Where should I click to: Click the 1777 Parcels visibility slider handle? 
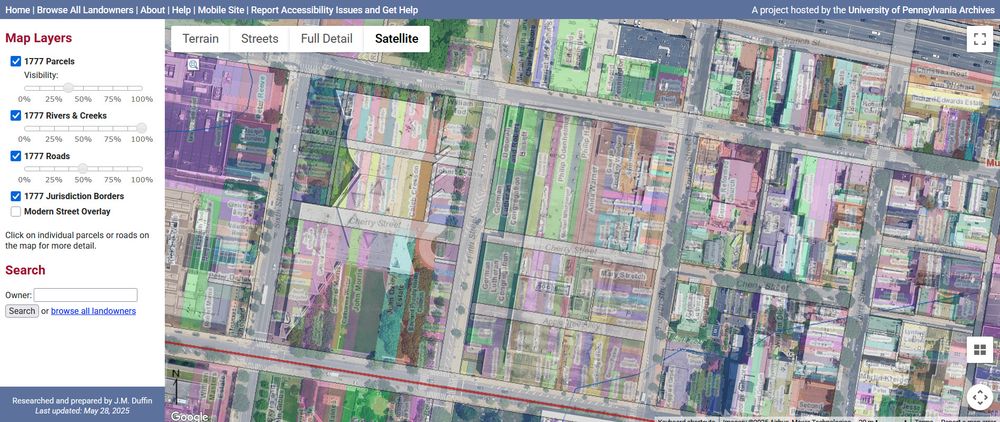click(68, 88)
